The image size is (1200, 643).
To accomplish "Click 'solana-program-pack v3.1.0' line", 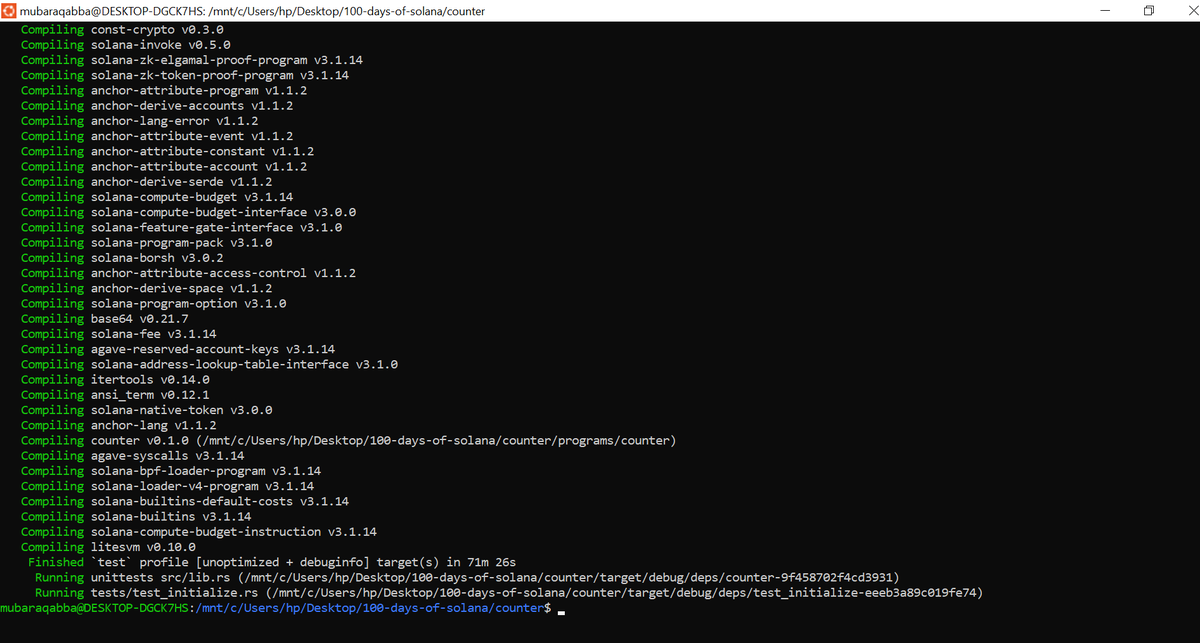I will coord(147,242).
